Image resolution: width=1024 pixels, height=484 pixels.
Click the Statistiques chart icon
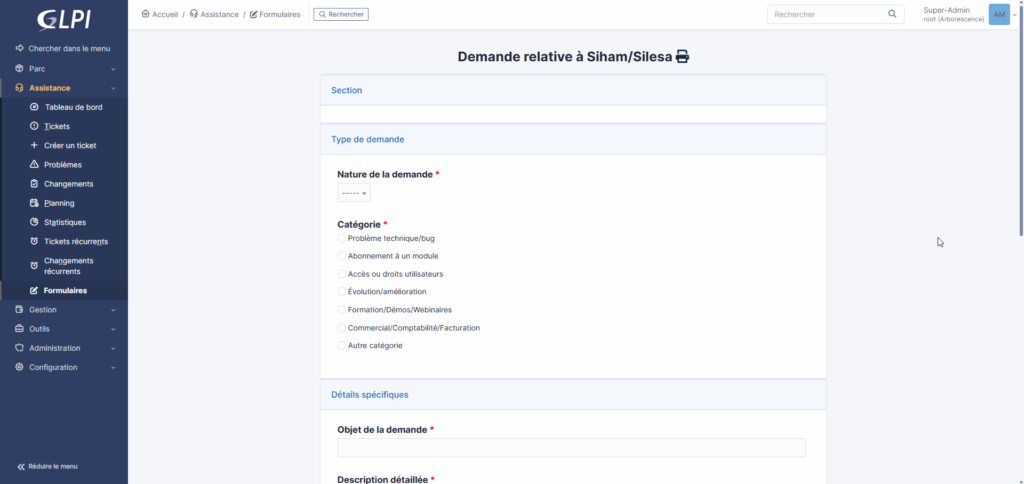[x=35, y=222]
